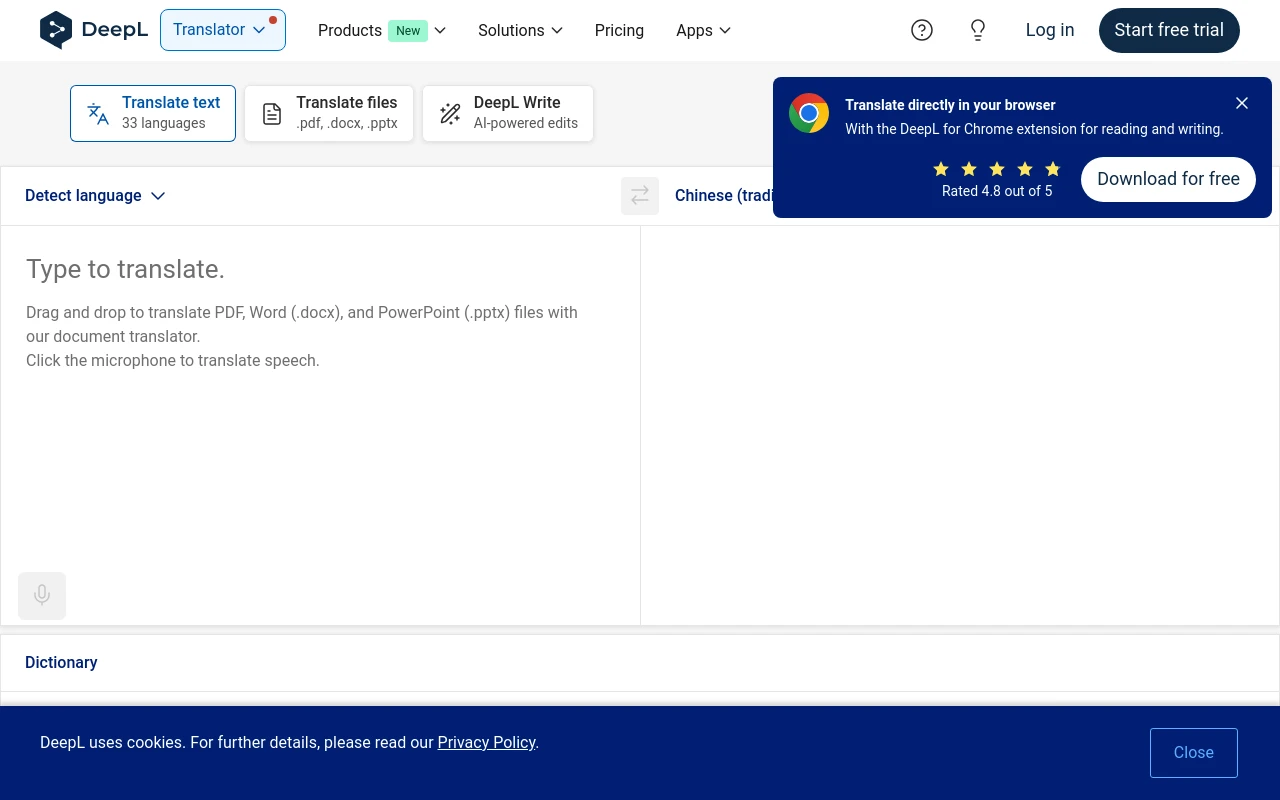Click Start free trial button
Viewport: 1280px width, 800px height.
click(1168, 30)
